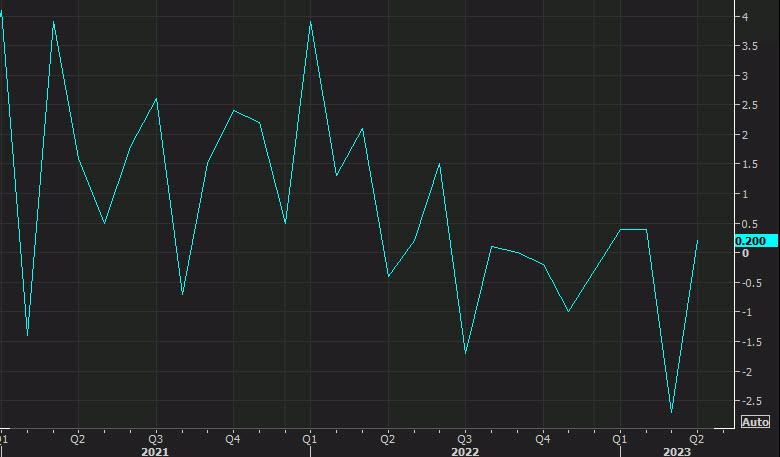Select the Q3 label directly above 2022
780x457 pixels.
(465, 438)
